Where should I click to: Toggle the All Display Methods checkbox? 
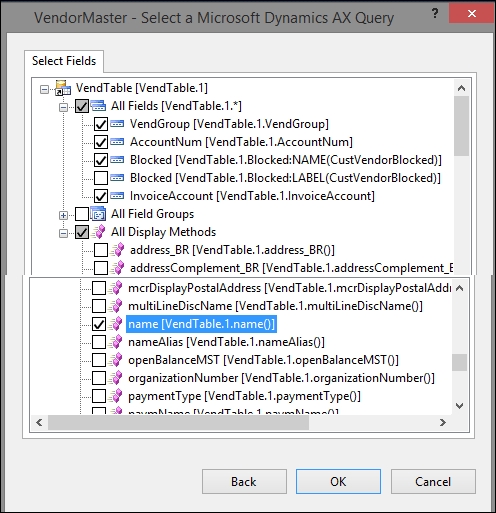coord(82,232)
